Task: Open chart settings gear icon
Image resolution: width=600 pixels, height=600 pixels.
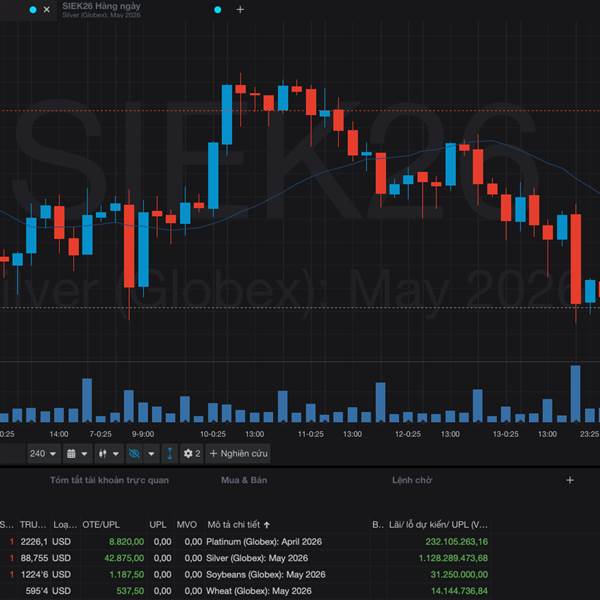Action: (x=188, y=453)
